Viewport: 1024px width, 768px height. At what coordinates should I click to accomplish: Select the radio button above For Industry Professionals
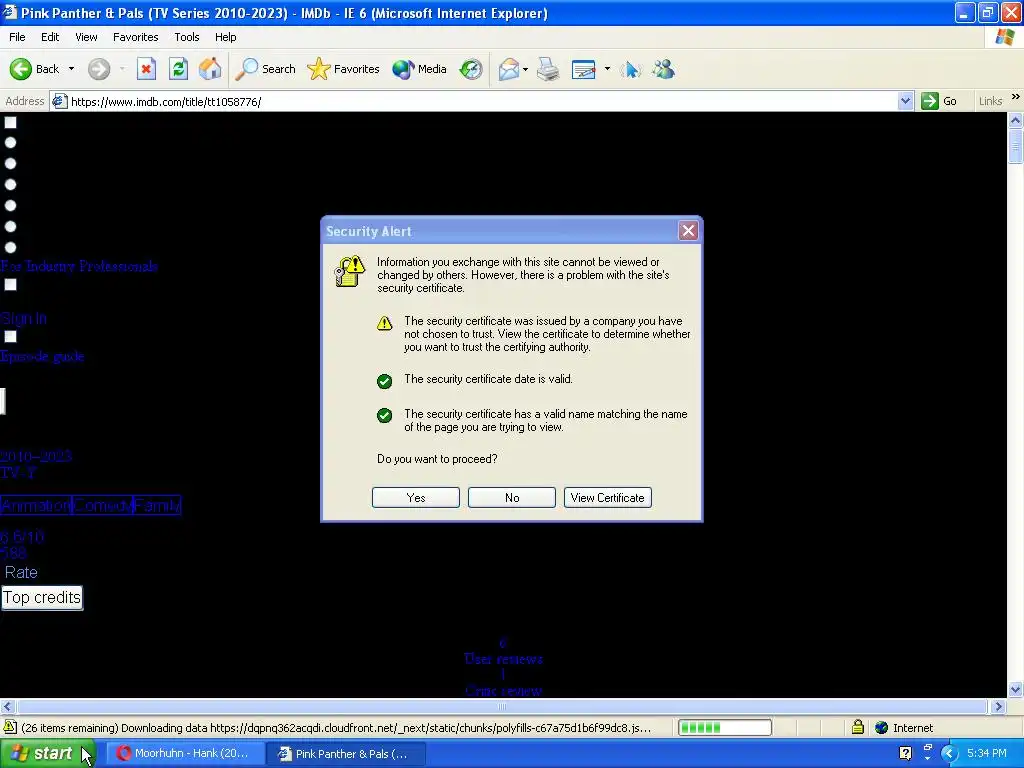10,248
